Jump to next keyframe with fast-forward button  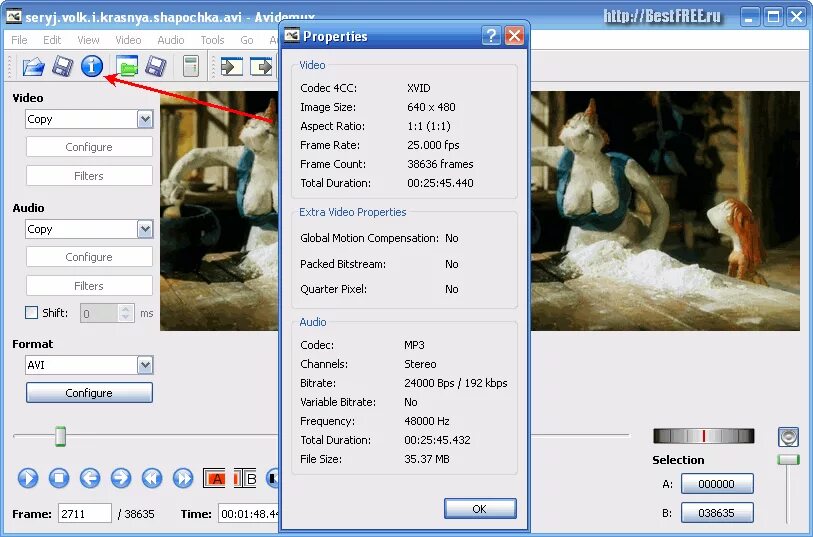[x=183, y=478]
